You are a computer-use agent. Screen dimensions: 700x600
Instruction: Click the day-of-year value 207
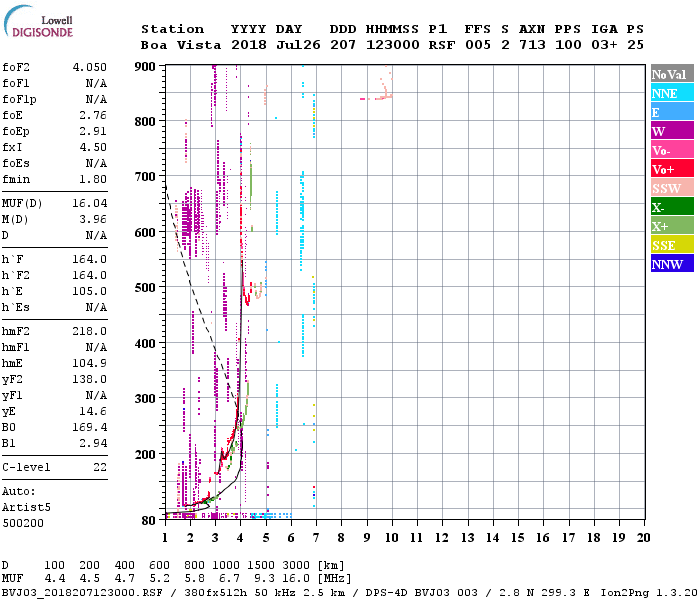click(x=343, y=45)
